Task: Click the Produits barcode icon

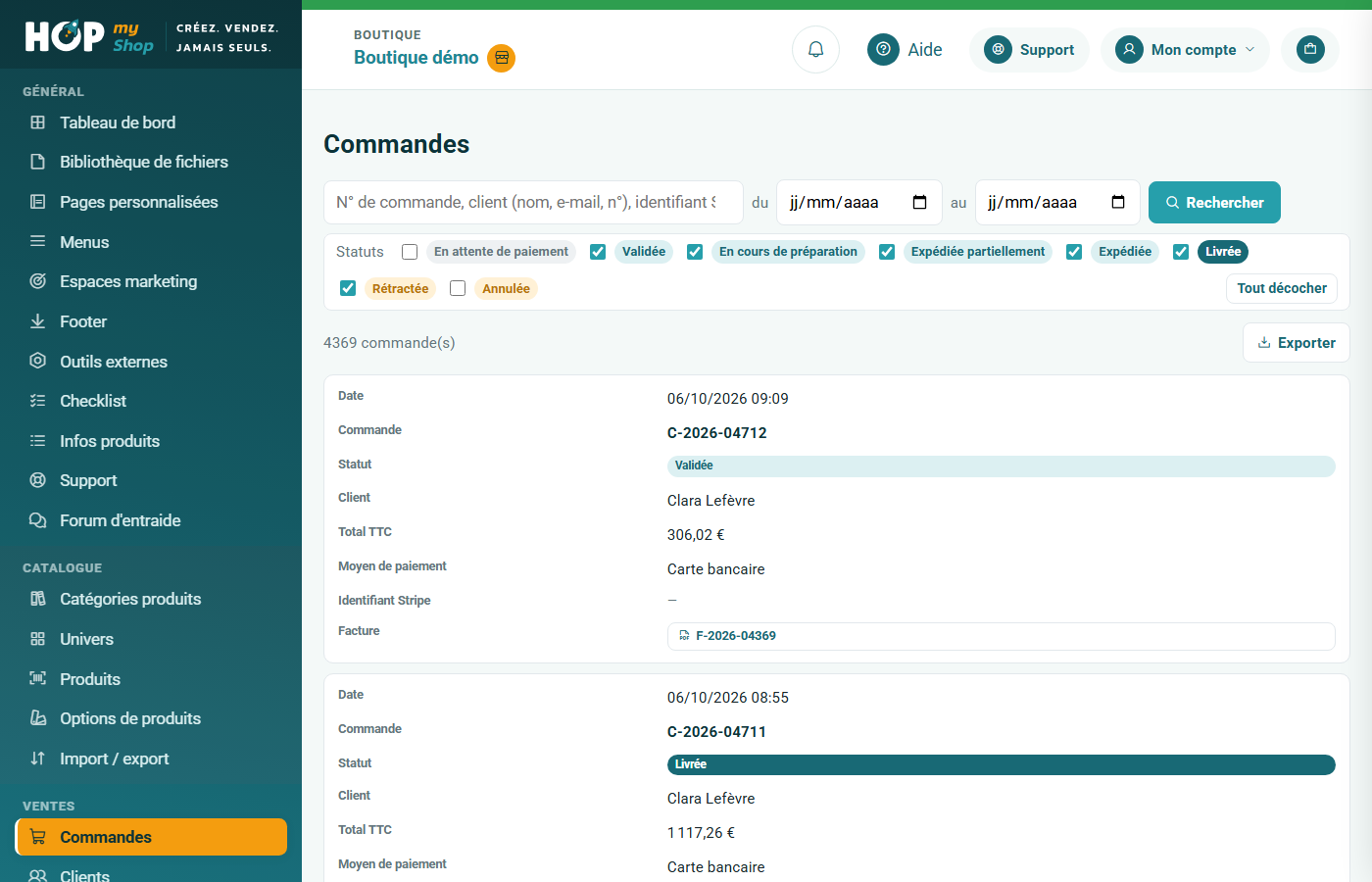Action: [x=37, y=678]
